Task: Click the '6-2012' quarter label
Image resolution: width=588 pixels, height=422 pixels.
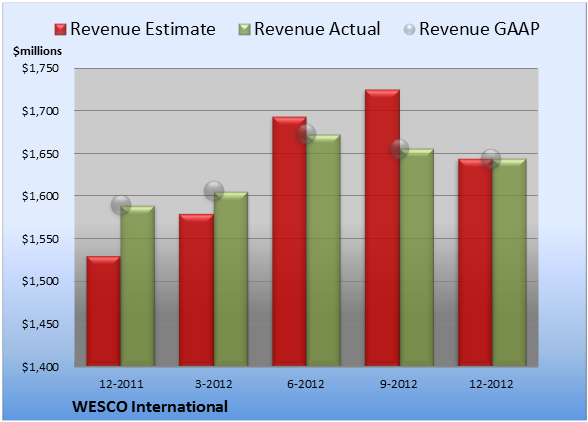Action: pyautogui.click(x=306, y=384)
